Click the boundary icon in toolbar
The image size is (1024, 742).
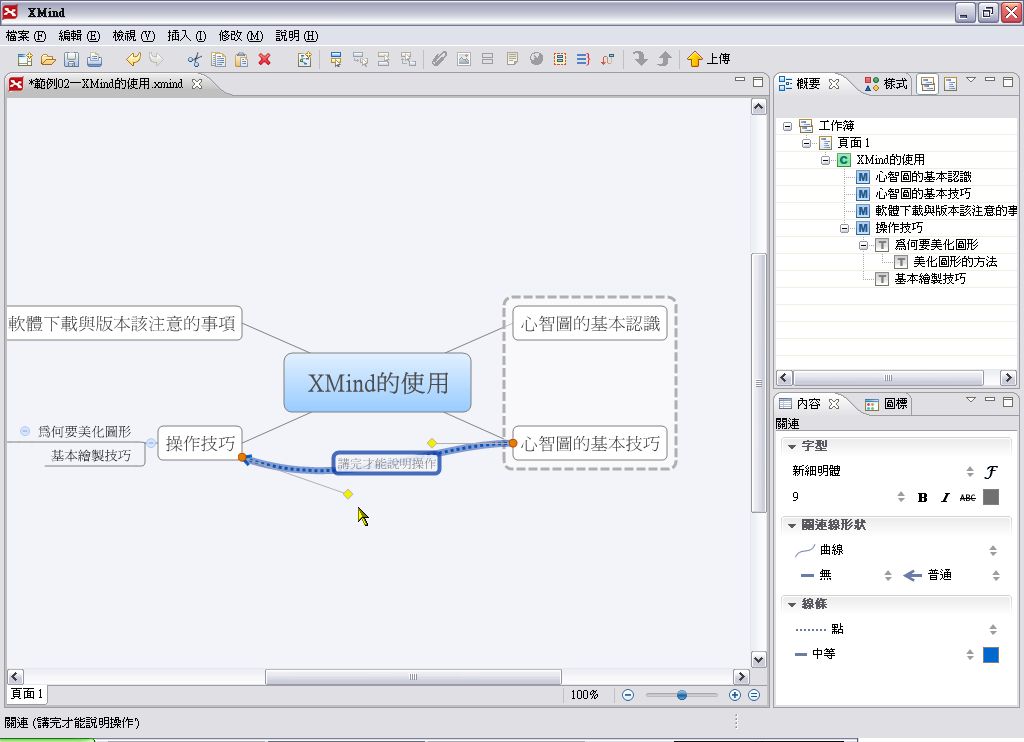(x=560, y=59)
